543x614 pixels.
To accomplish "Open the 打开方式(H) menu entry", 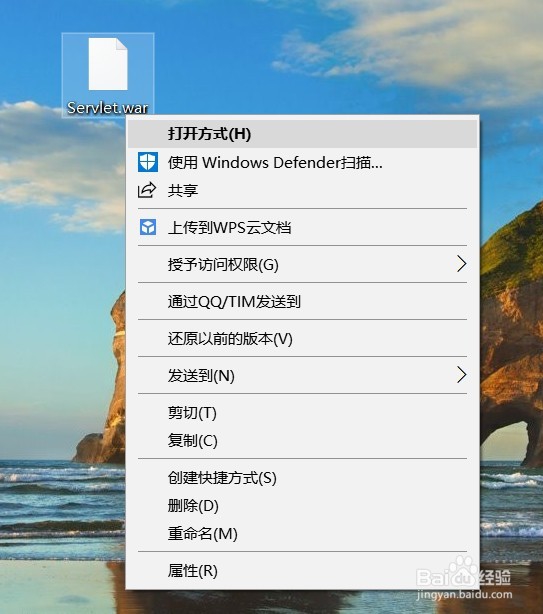I will click(303, 134).
